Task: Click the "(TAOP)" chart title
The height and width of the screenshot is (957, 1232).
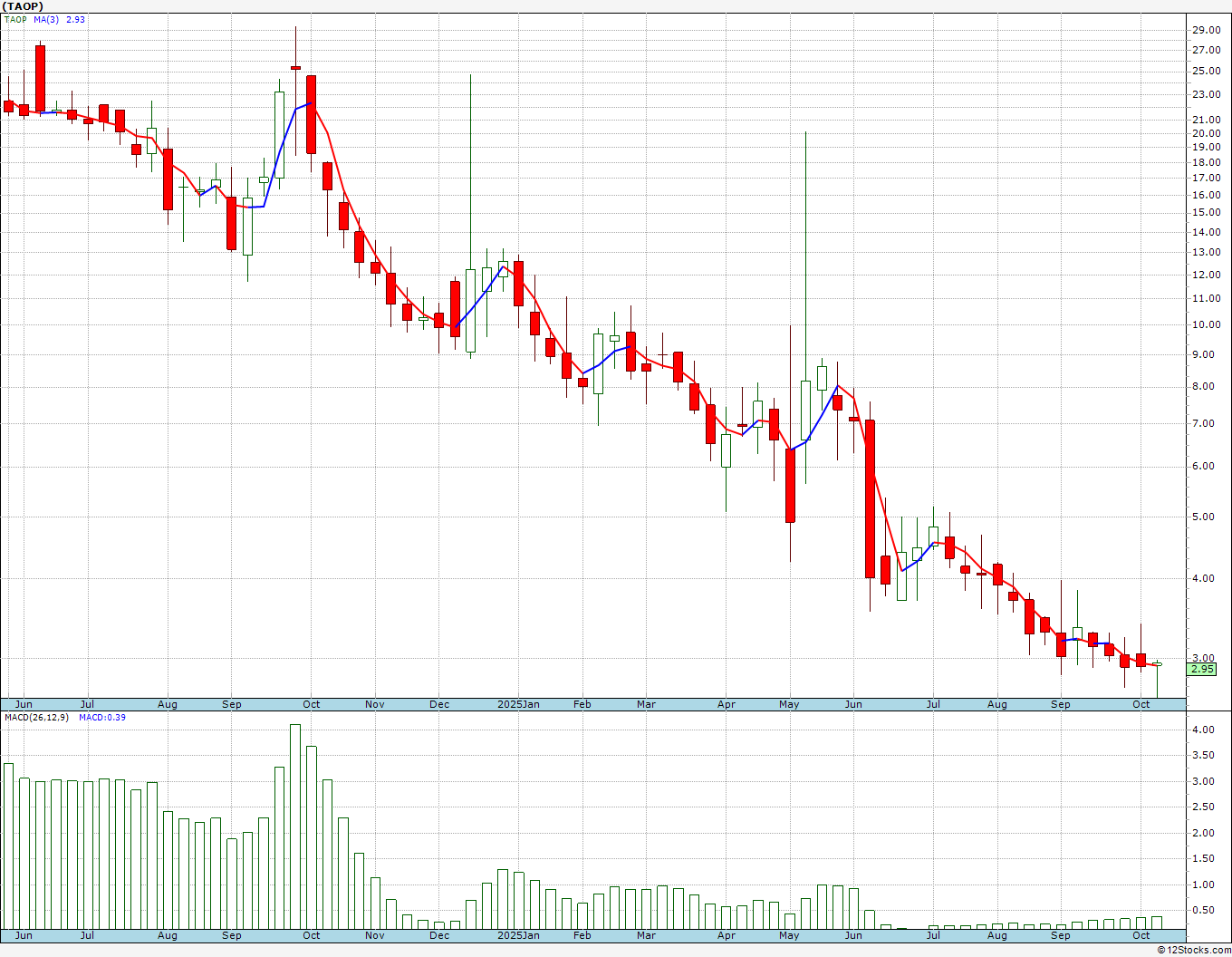Action: tap(23, 6)
